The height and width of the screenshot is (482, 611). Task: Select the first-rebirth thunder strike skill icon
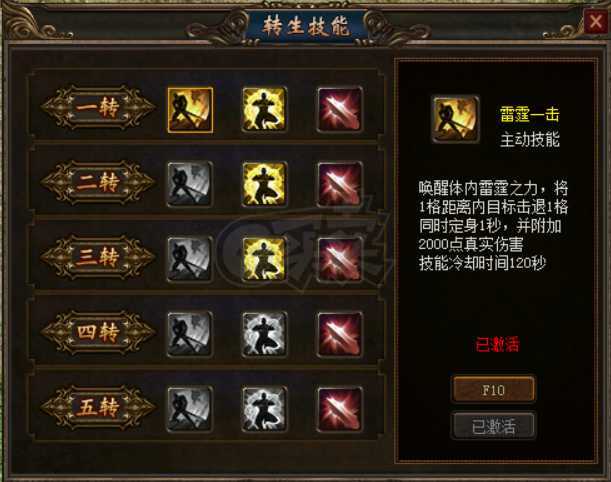tap(190, 109)
